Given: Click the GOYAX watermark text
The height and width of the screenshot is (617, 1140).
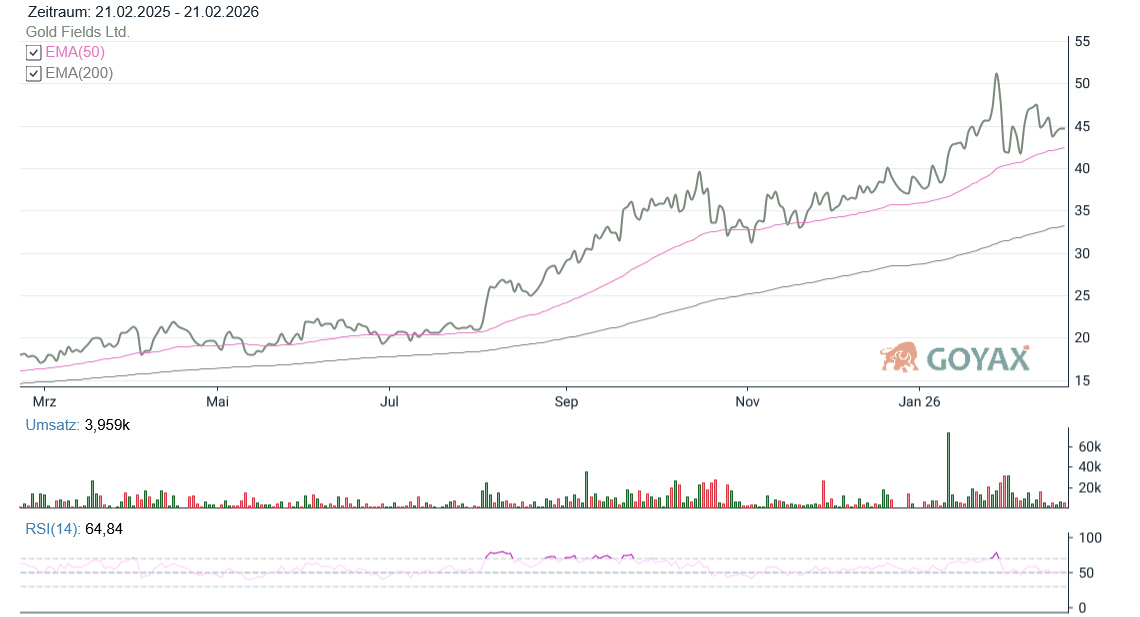Looking at the screenshot, I should (x=977, y=359).
